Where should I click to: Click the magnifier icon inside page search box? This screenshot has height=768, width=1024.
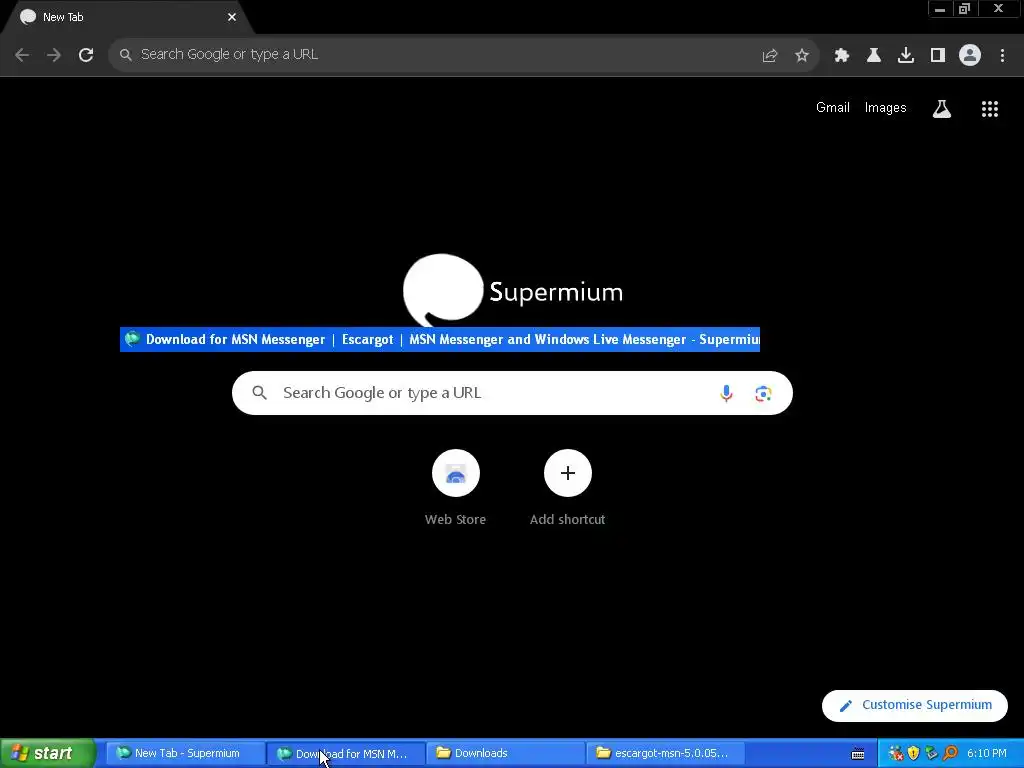pyautogui.click(x=260, y=393)
